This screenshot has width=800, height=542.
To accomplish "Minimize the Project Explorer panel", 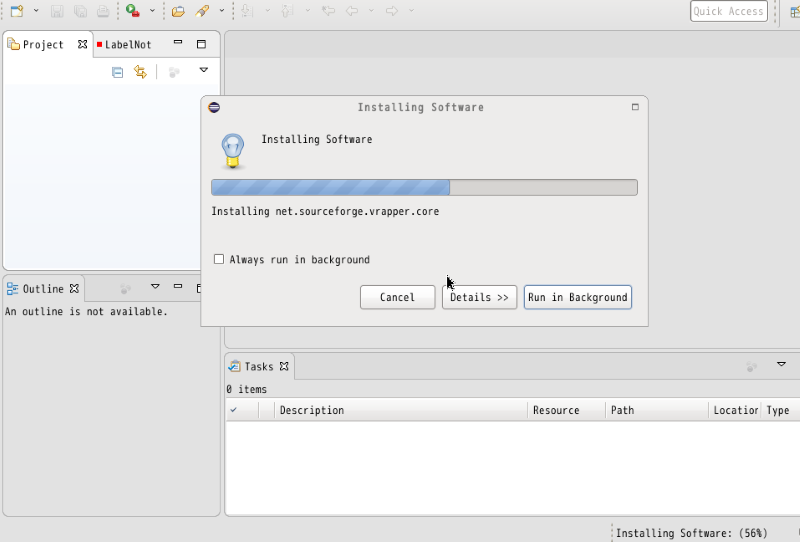I will 178,42.
